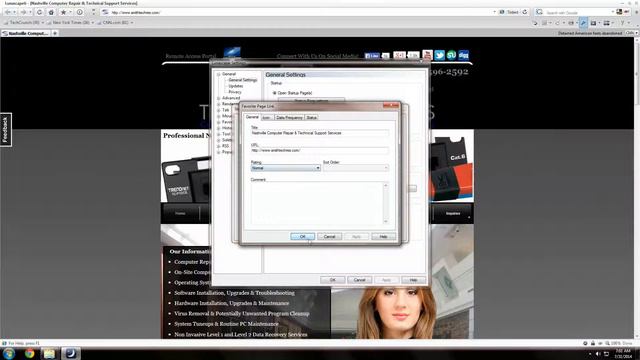Image resolution: width=640 pixels, height=360 pixels.
Task: Select Open Status Page(s) radio button
Action: click(274, 93)
